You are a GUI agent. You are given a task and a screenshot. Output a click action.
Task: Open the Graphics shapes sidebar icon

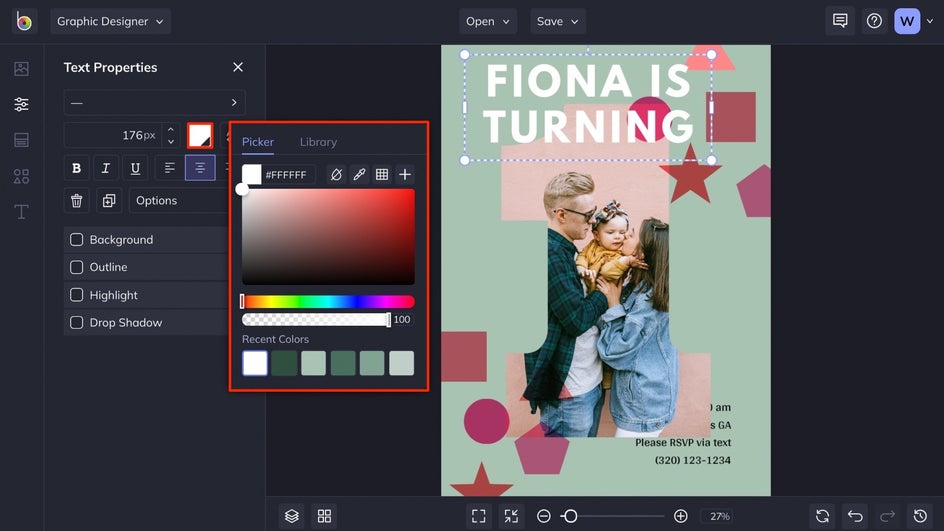[22, 176]
